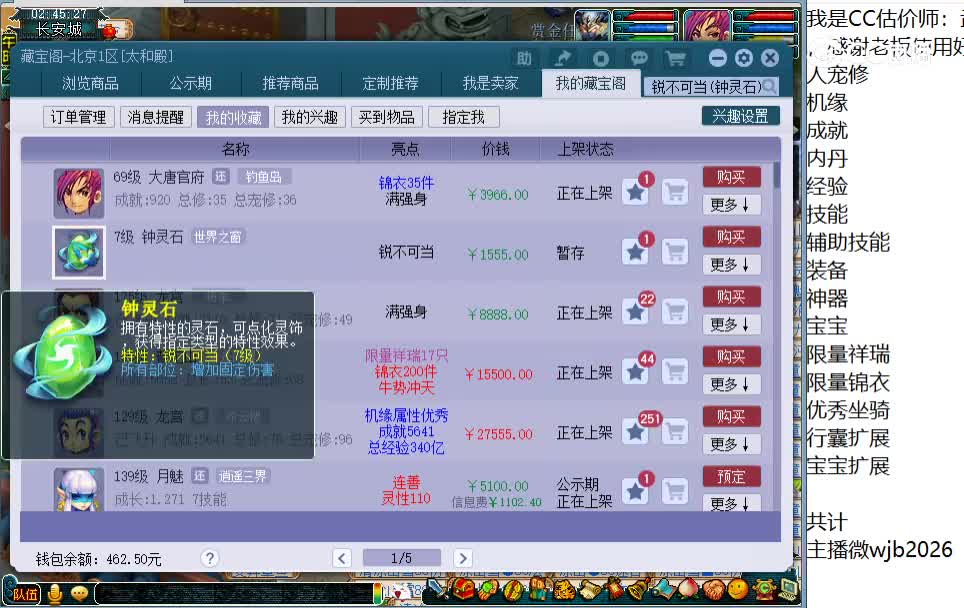
Task: Toggle favorite star on ¥15500.00 row
Action: [635, 371]
